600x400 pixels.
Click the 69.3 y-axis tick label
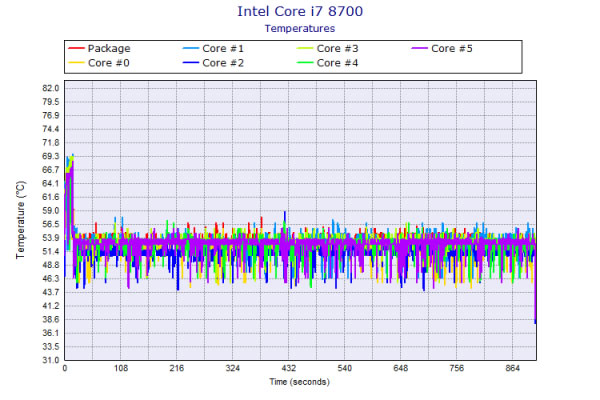51,156
